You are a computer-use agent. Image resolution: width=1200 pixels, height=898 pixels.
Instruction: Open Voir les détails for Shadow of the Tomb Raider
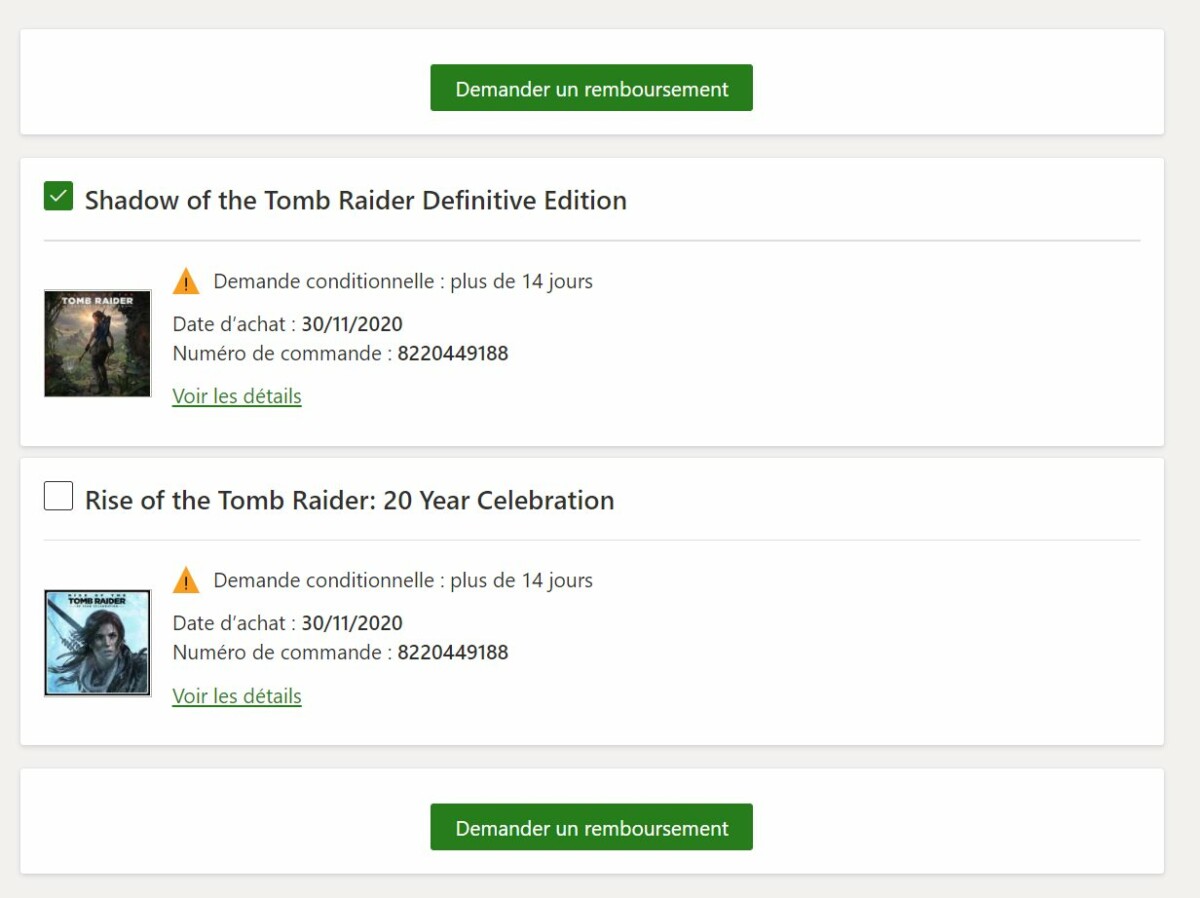[237, 396]
